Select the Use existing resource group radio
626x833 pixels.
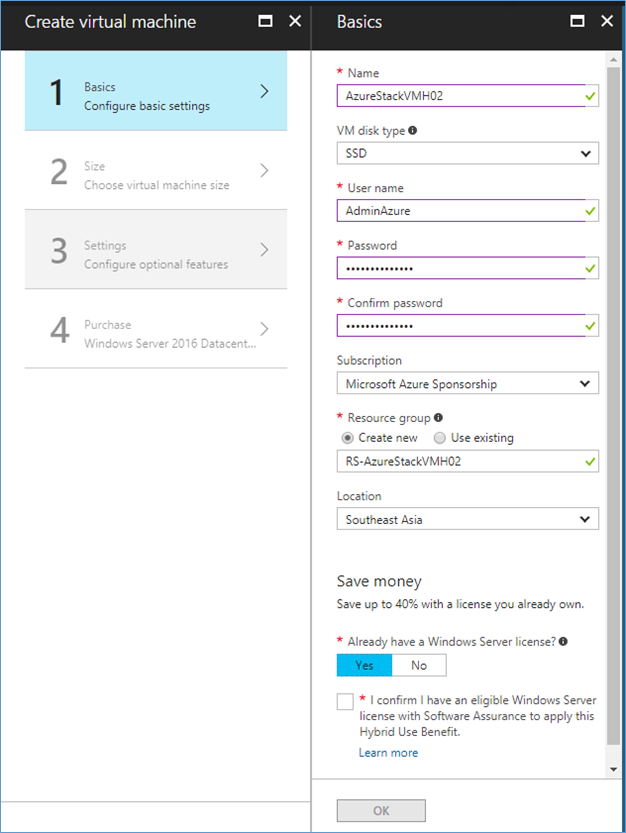pyautogui.click(x=439, y=438)
